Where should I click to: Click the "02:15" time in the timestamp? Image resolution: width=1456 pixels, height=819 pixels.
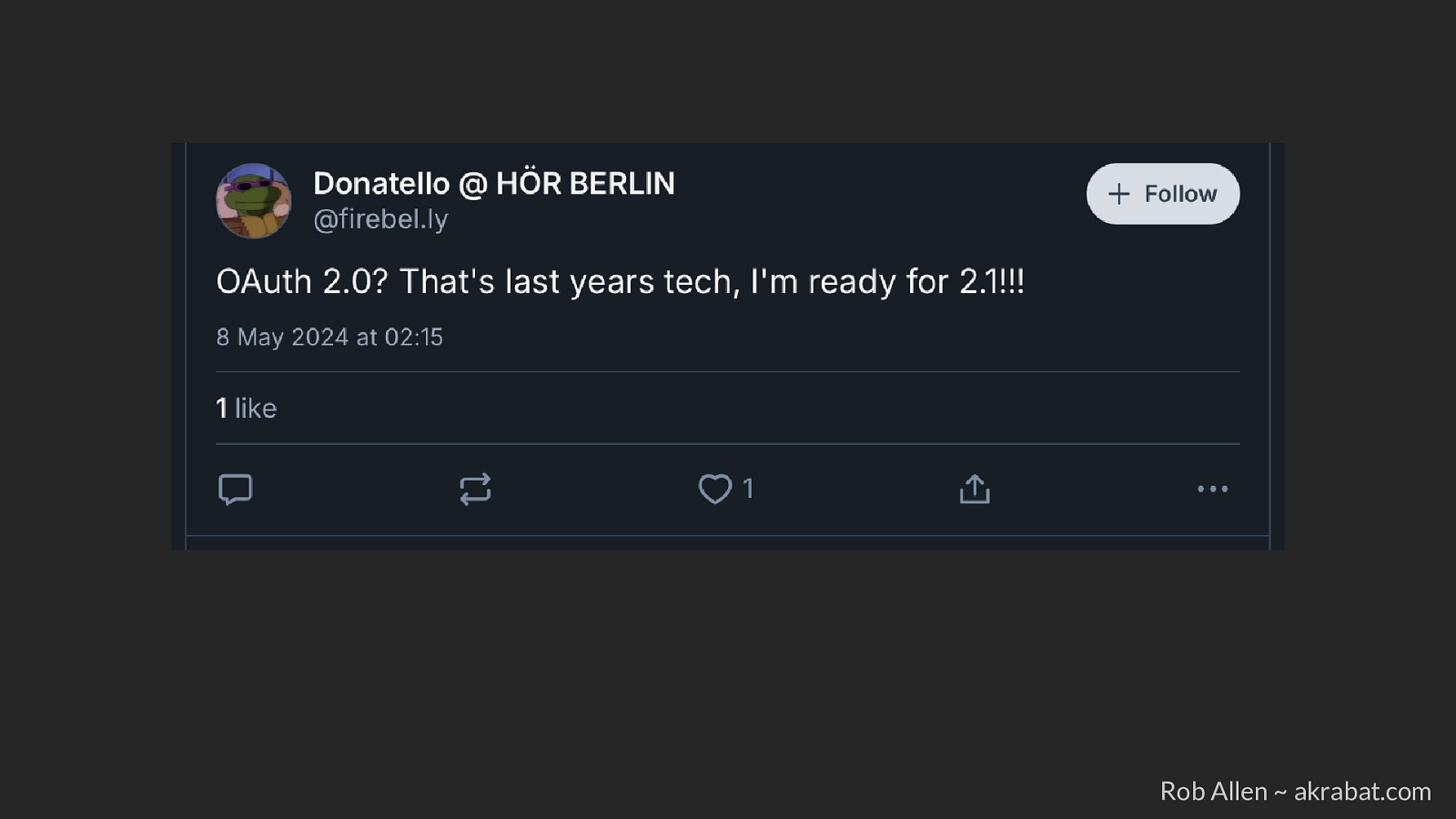click(x=414, y=337)
